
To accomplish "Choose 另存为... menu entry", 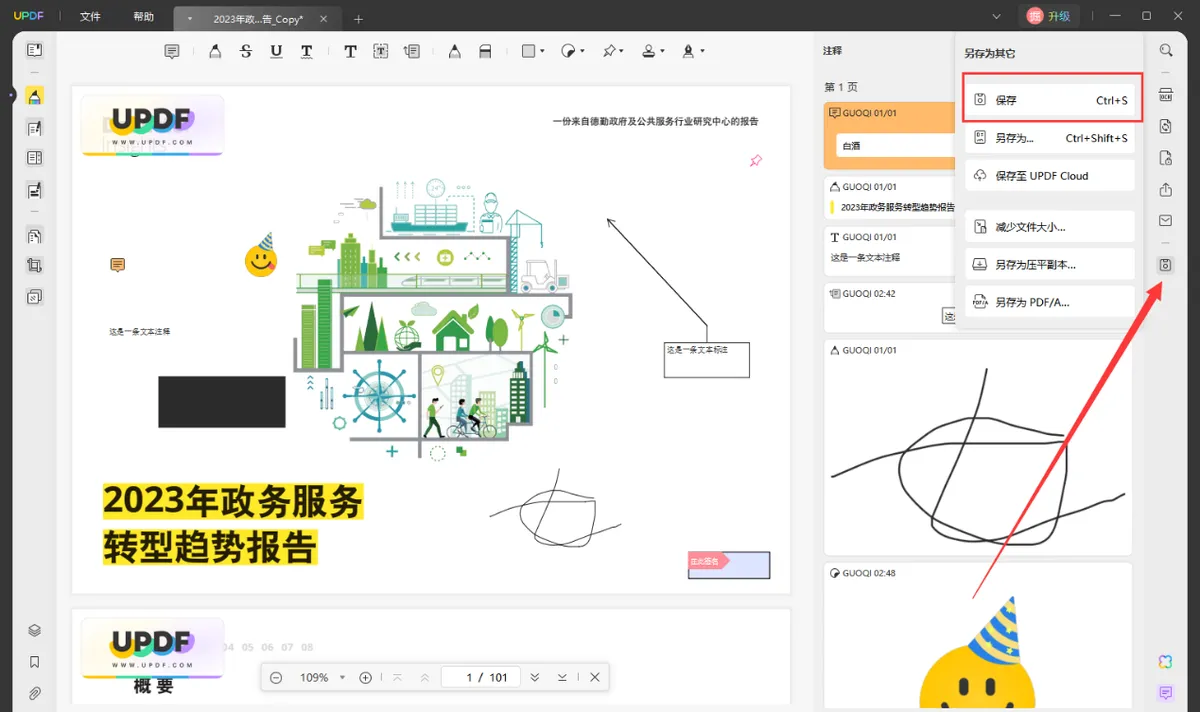I will (1050, 138).
